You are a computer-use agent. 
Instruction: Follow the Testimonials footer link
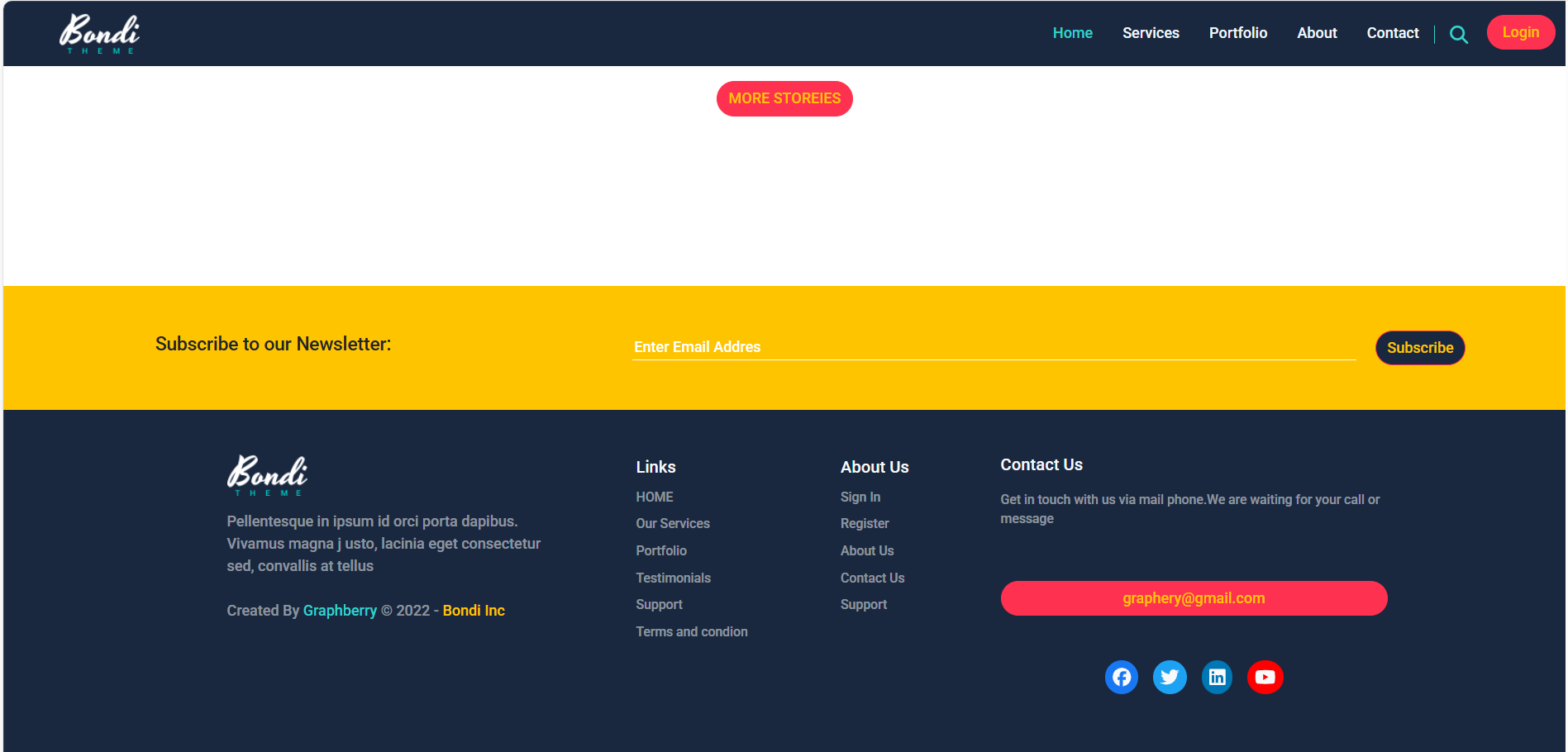(673, 578)
